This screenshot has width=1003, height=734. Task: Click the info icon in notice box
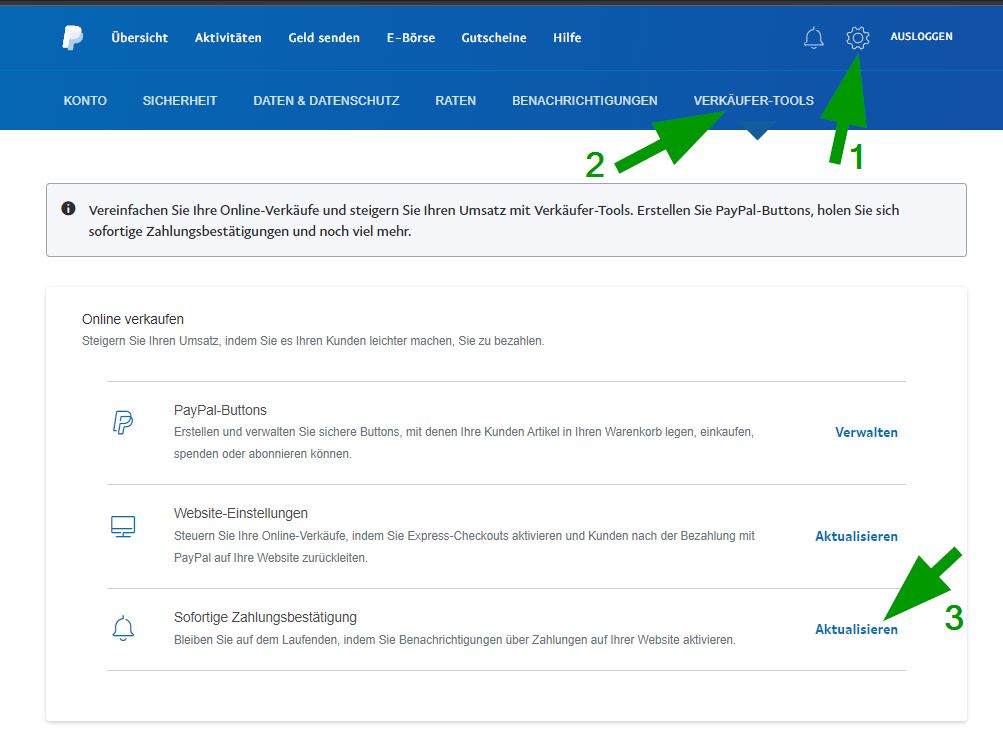(x=68, y=209)
